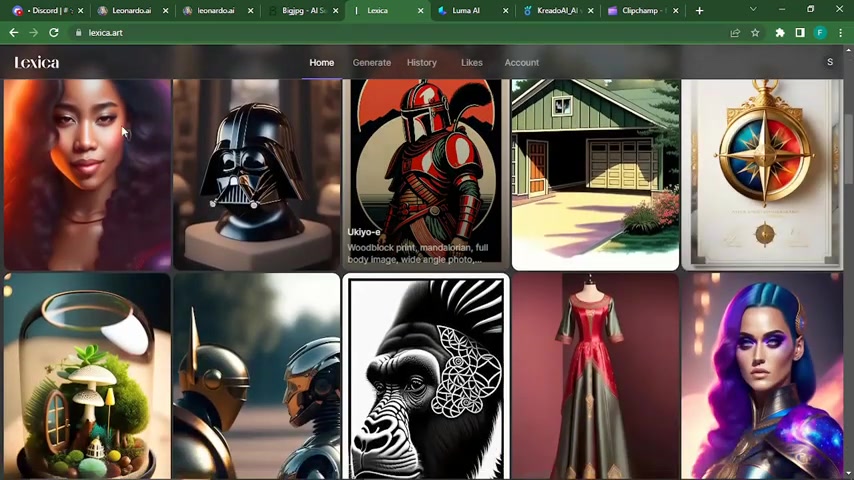
Task: Close the Lexica tab
Action: click(x=420, y=10)
